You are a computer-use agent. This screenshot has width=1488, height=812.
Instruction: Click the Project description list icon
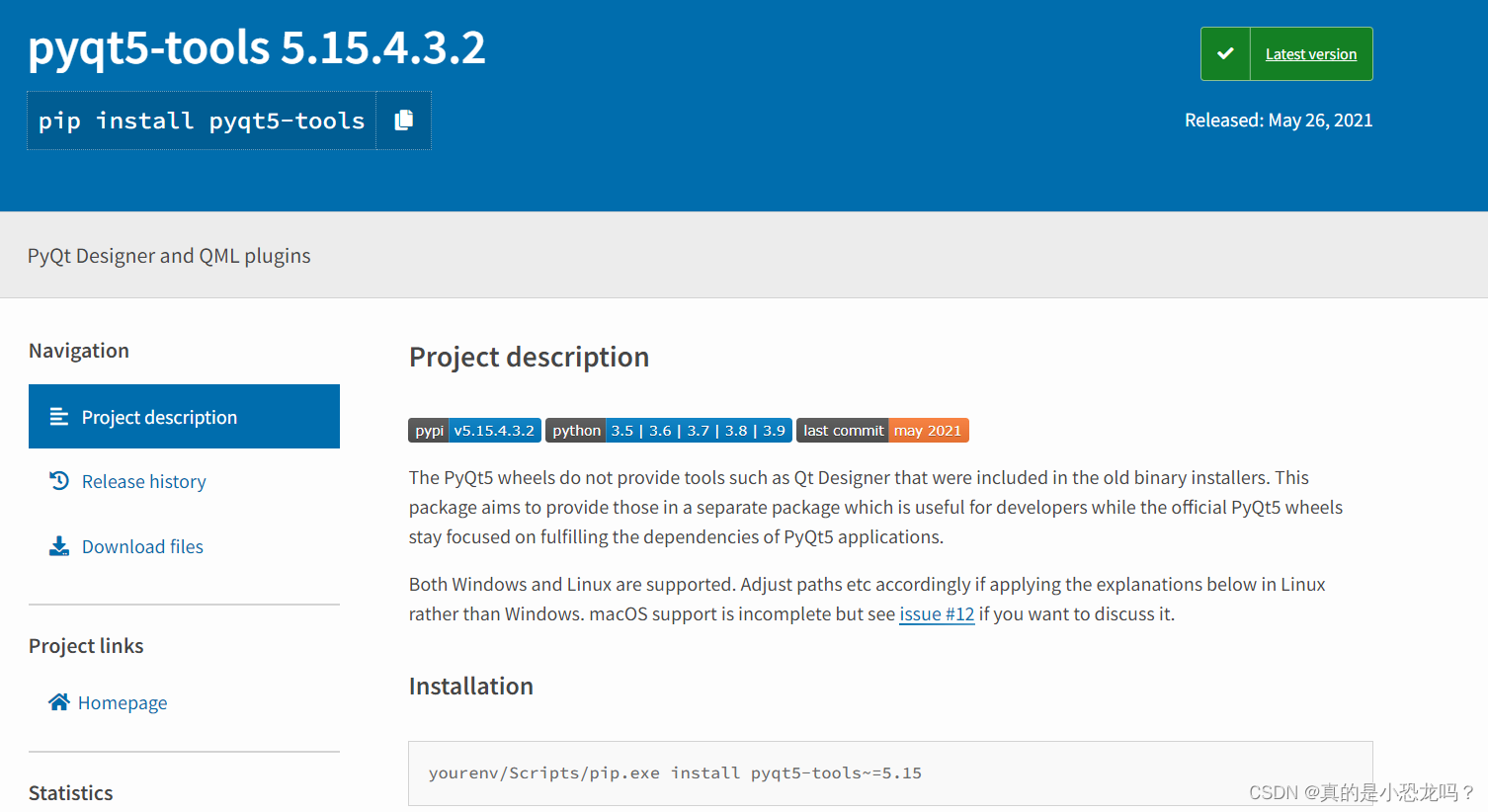click(x=59, y=417)
